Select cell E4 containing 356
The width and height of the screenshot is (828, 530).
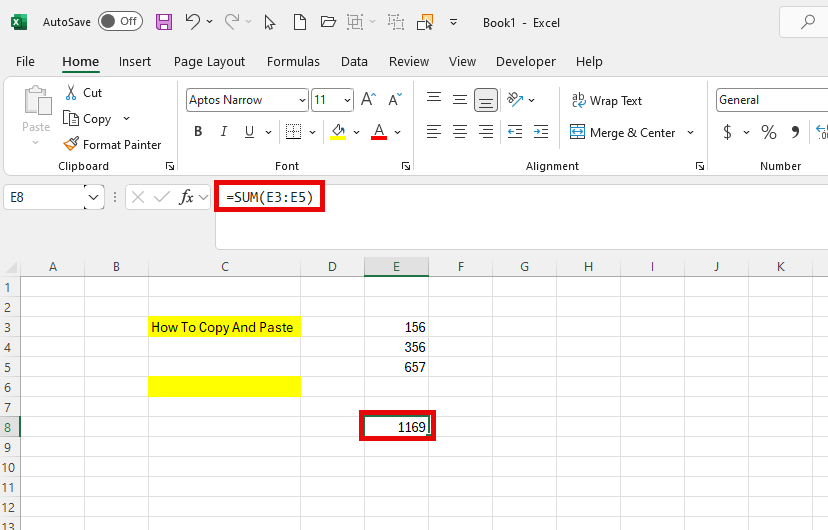point(396,347)
